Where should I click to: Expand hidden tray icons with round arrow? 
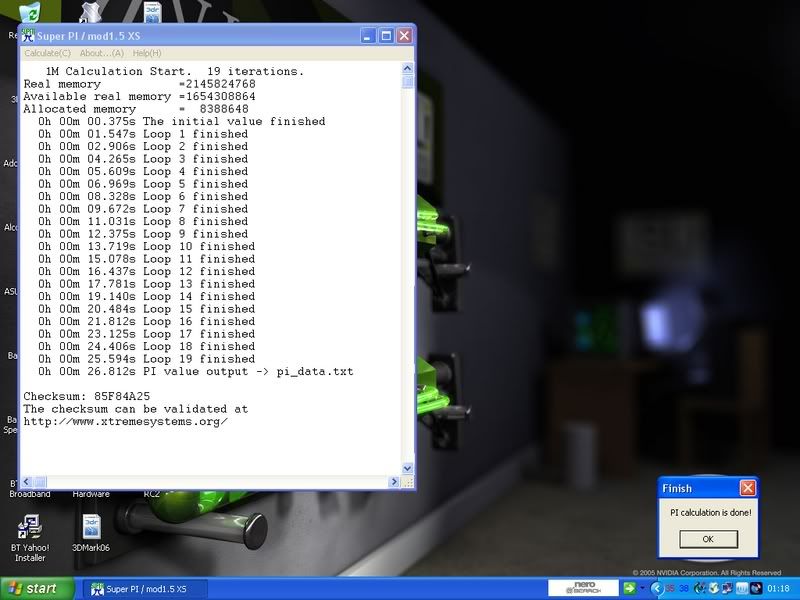[657, 589]
